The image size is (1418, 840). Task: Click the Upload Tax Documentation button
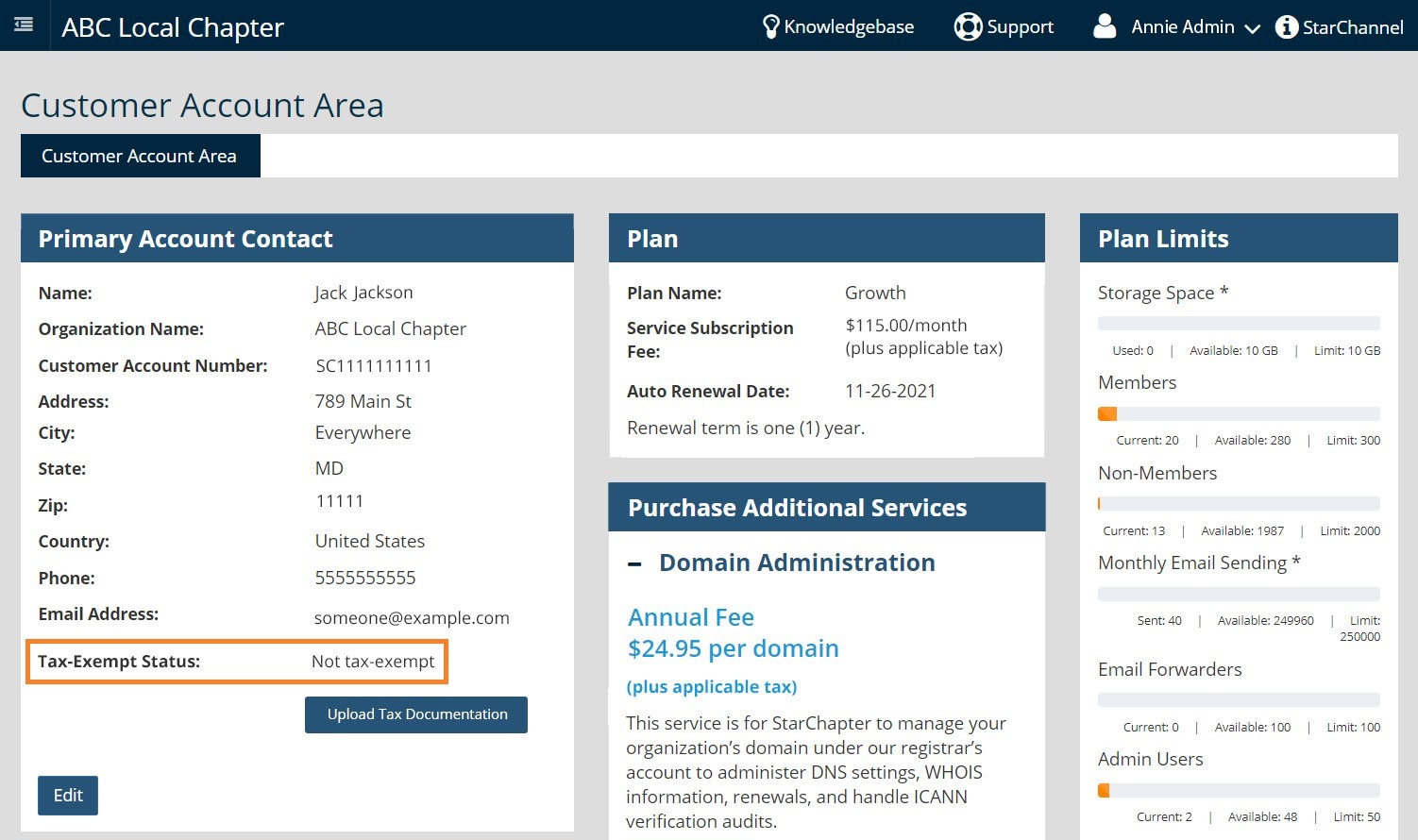click(x=416, y=714)
